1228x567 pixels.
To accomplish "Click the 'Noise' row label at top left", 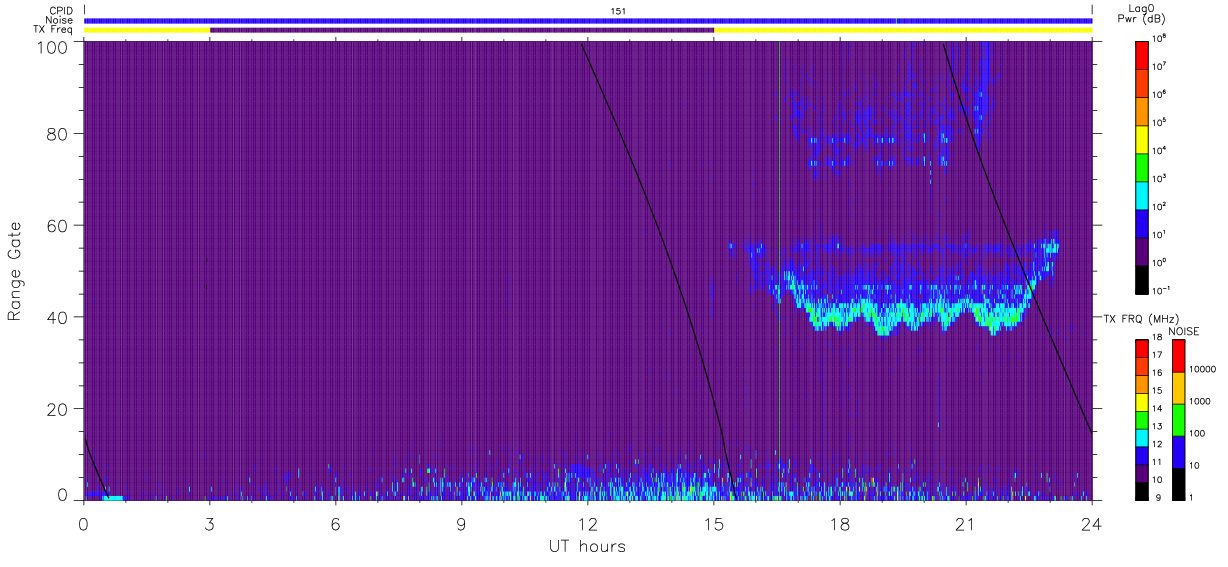I will point(59,20).
